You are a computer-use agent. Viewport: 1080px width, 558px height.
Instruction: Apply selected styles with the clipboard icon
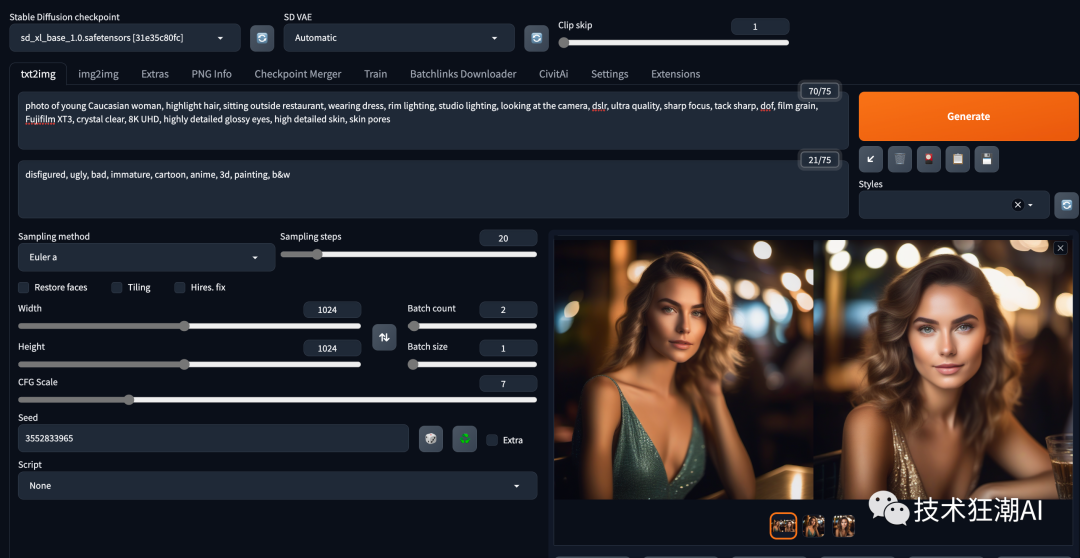[957, 159]
